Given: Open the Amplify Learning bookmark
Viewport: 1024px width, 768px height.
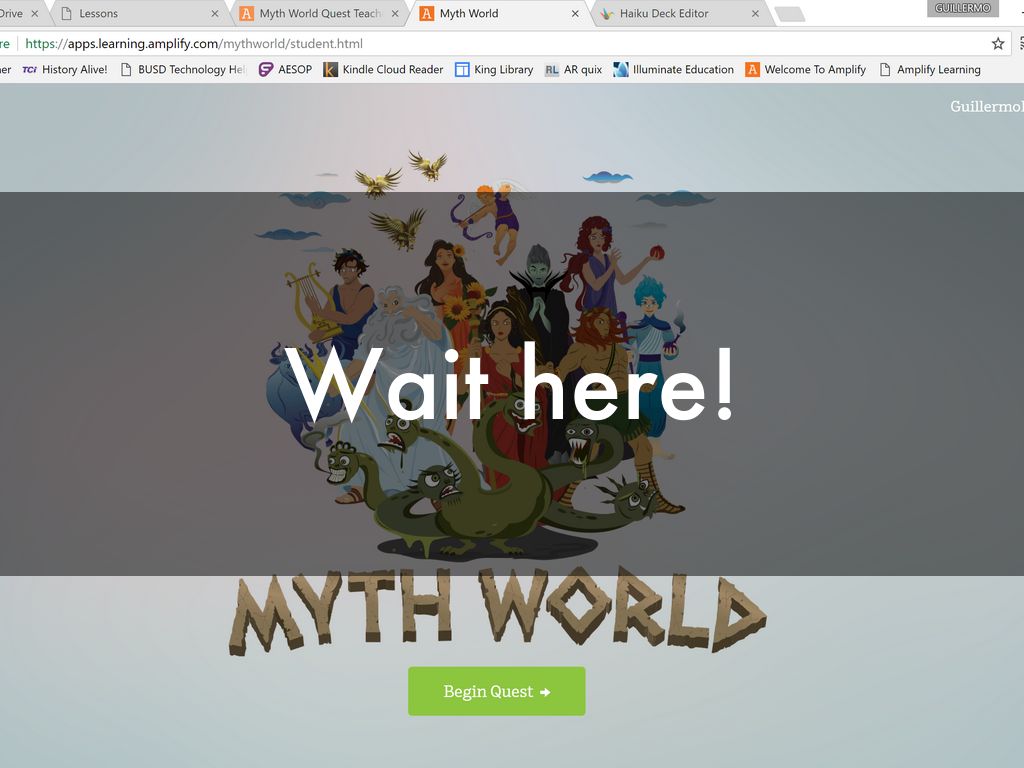Looking at the screenshot, I should [x=929, y=70].
